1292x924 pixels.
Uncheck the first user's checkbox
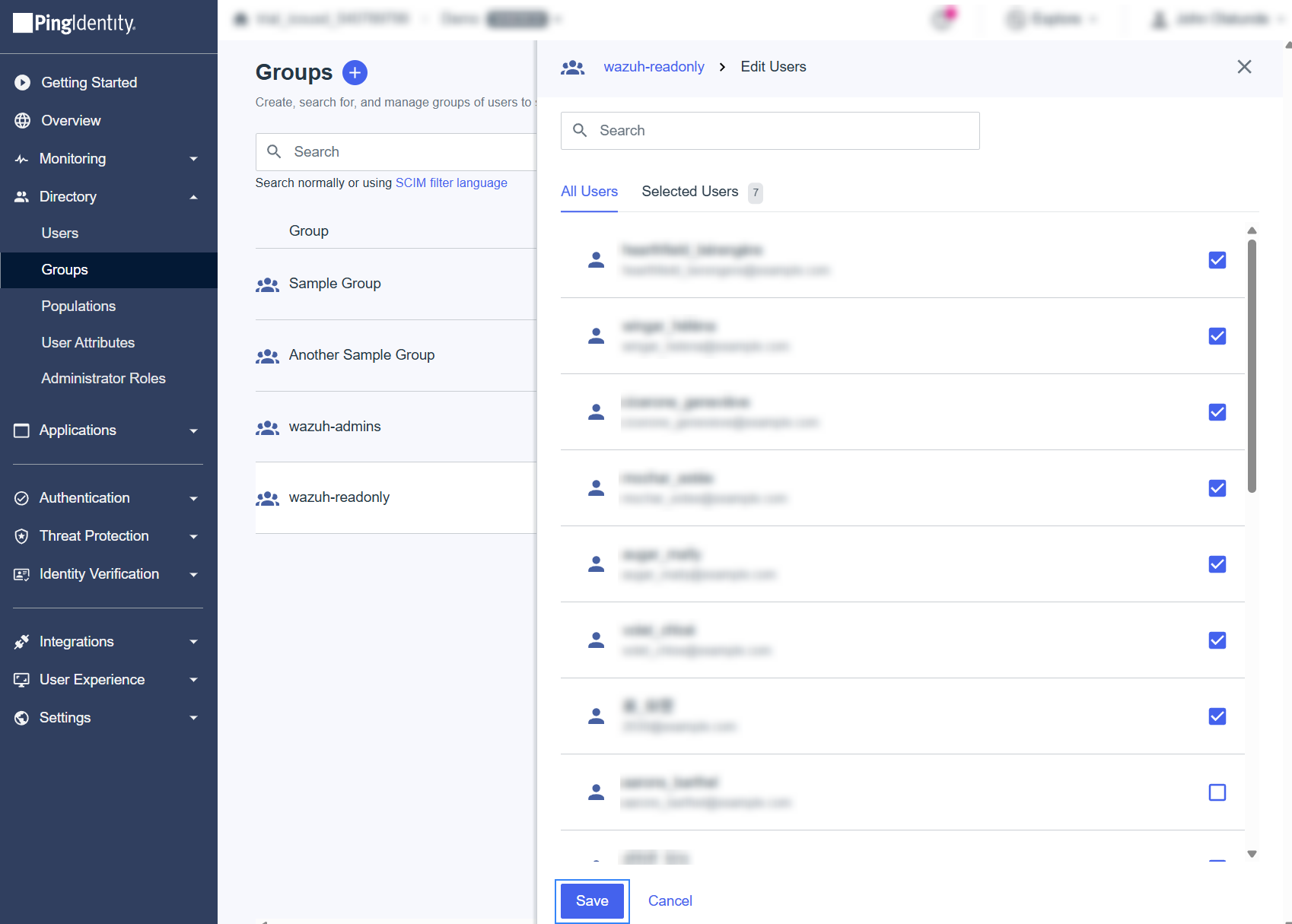click(1217, 260)
